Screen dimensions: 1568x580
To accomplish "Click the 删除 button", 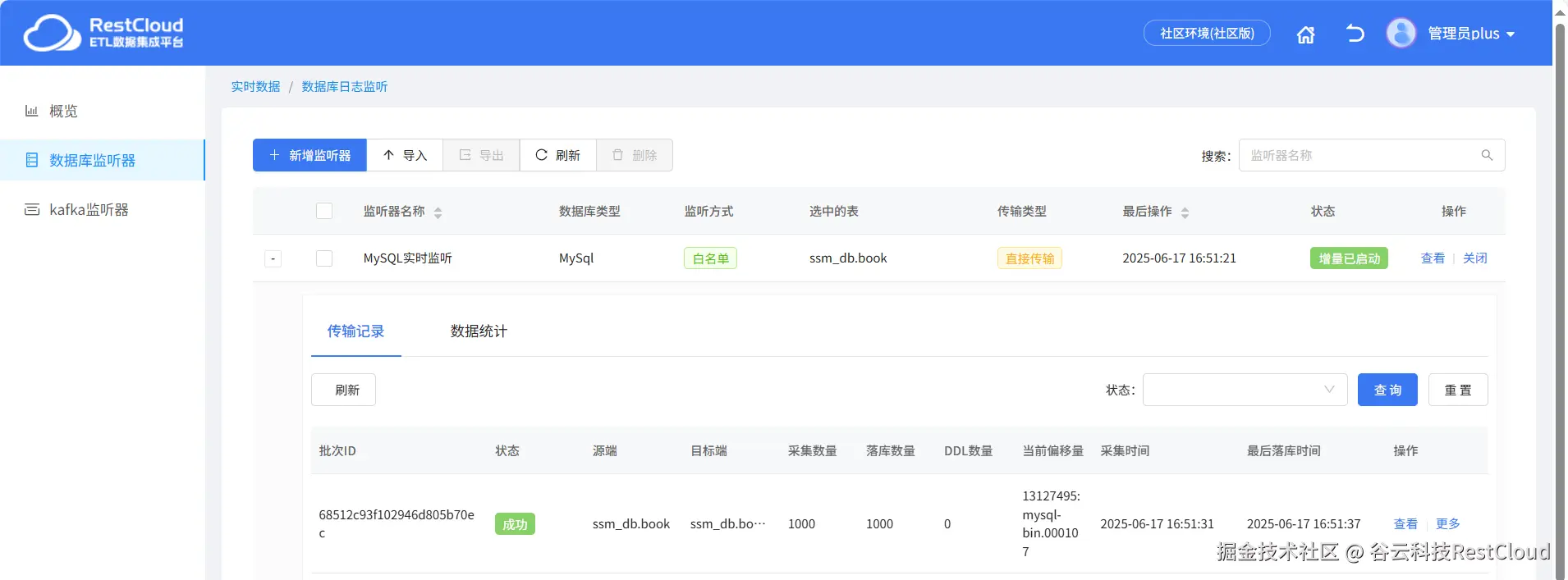I will [635, 155].
